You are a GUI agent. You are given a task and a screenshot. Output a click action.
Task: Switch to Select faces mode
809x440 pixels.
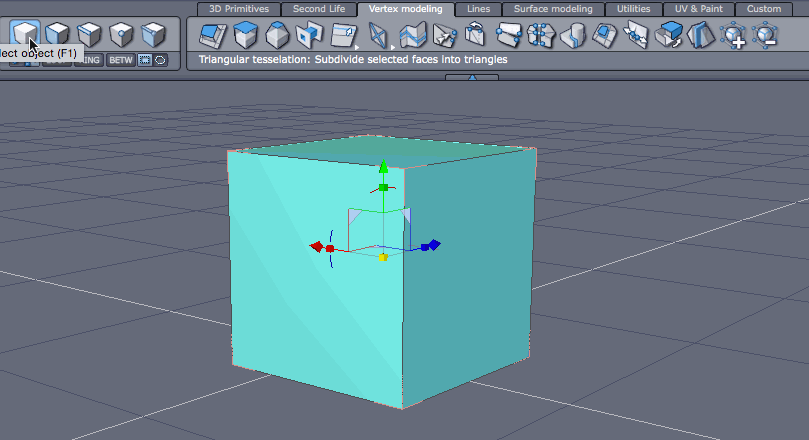[x=57, y=34]
